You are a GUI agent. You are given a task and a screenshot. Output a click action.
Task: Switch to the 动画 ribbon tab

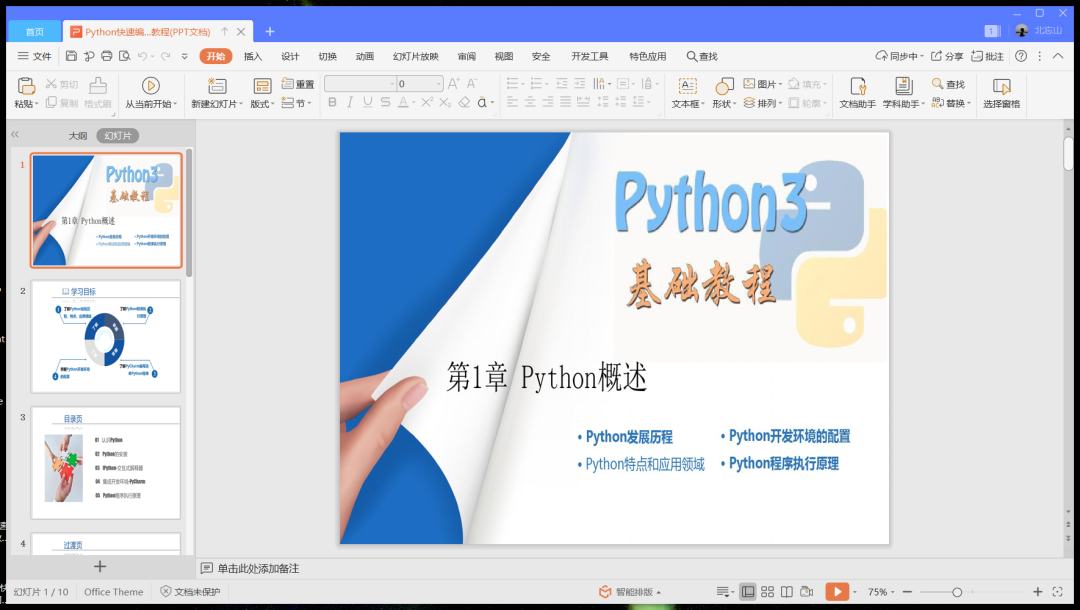[x=365, y=56]
